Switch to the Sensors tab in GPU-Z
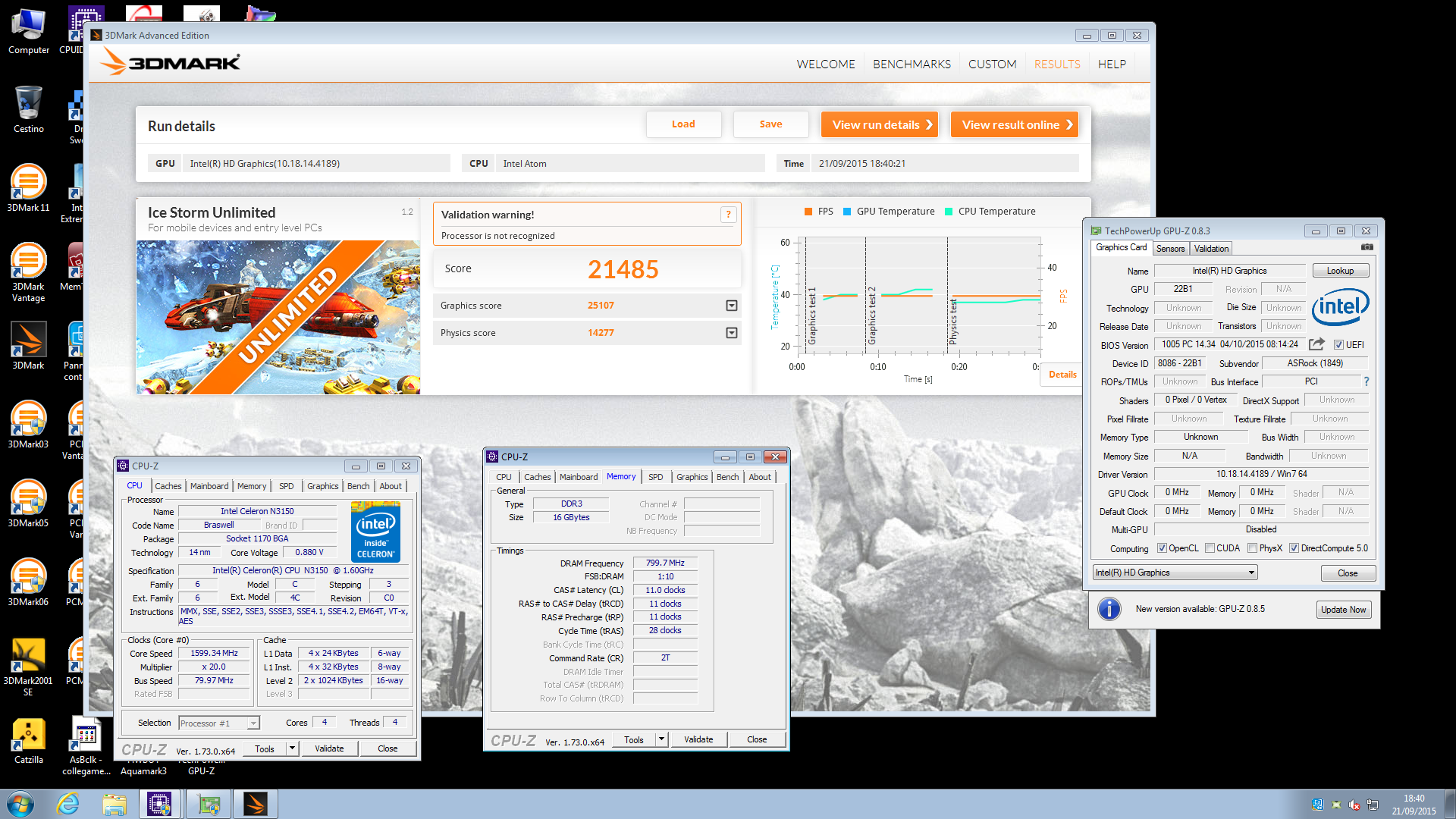1456x819 pixels. [1170, 249]
